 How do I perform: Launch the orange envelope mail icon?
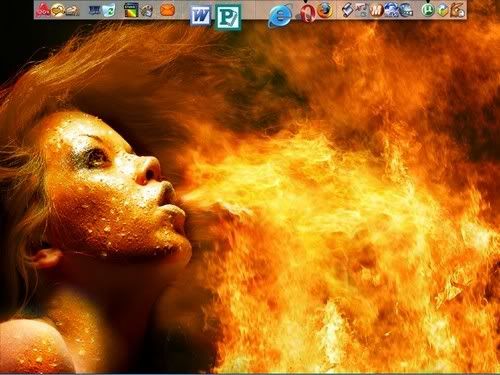[167, 10]
